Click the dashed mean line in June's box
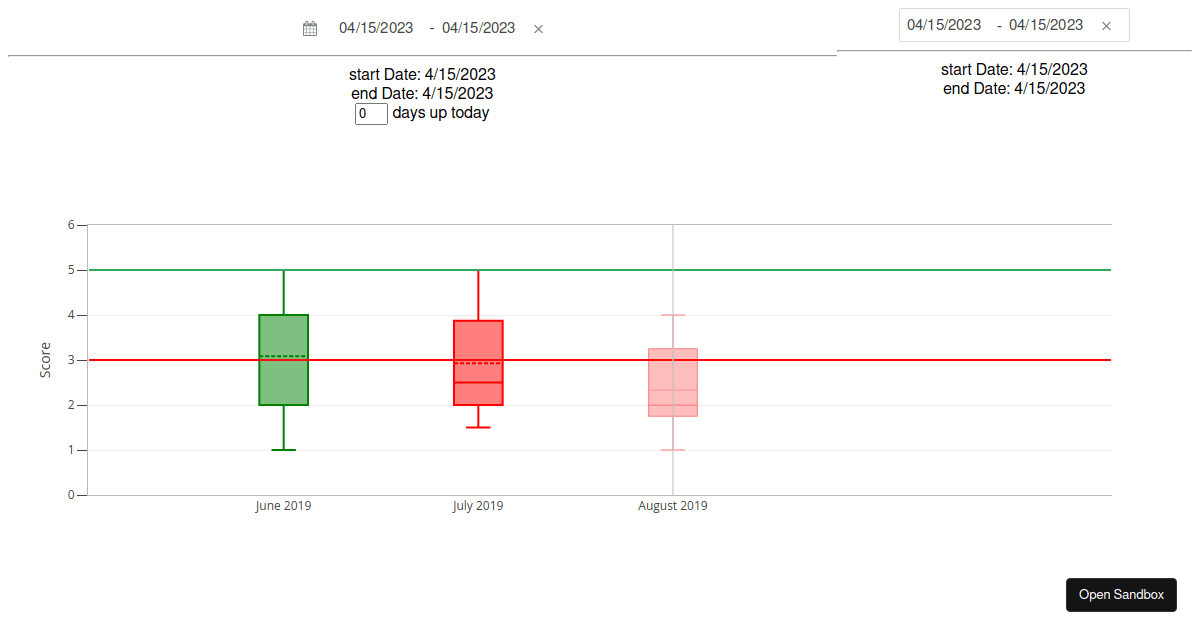The image size is (1200, 630). (283, 354)
